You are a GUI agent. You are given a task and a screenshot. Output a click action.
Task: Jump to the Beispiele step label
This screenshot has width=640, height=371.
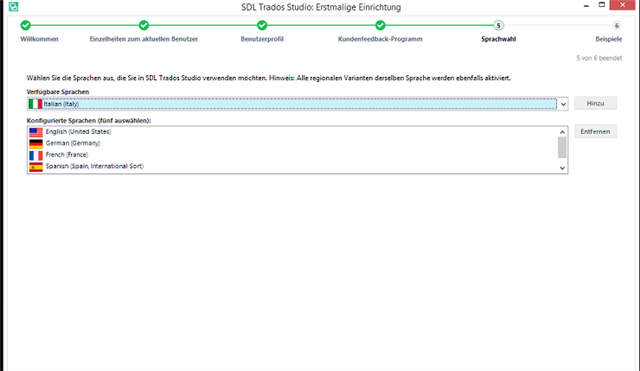tap(609, 39)
